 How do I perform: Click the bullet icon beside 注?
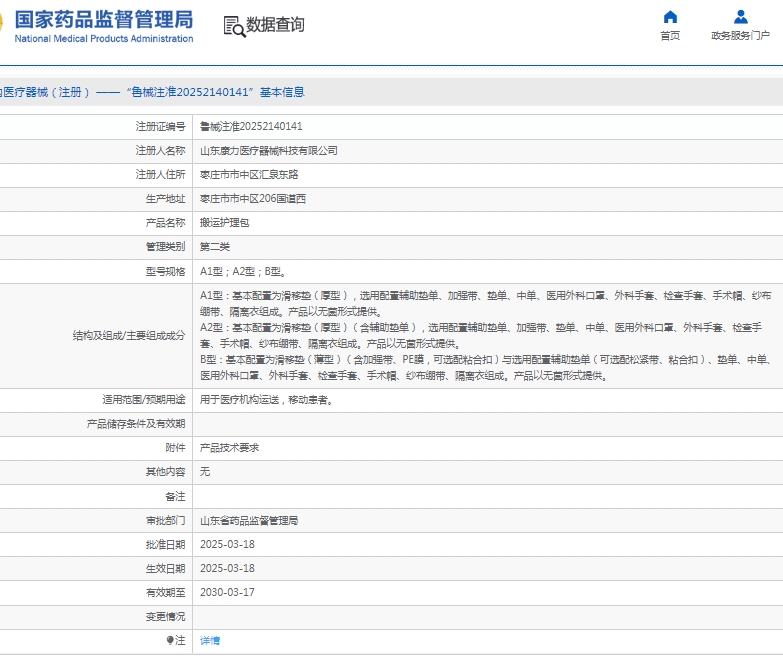[x=170, y=640]
